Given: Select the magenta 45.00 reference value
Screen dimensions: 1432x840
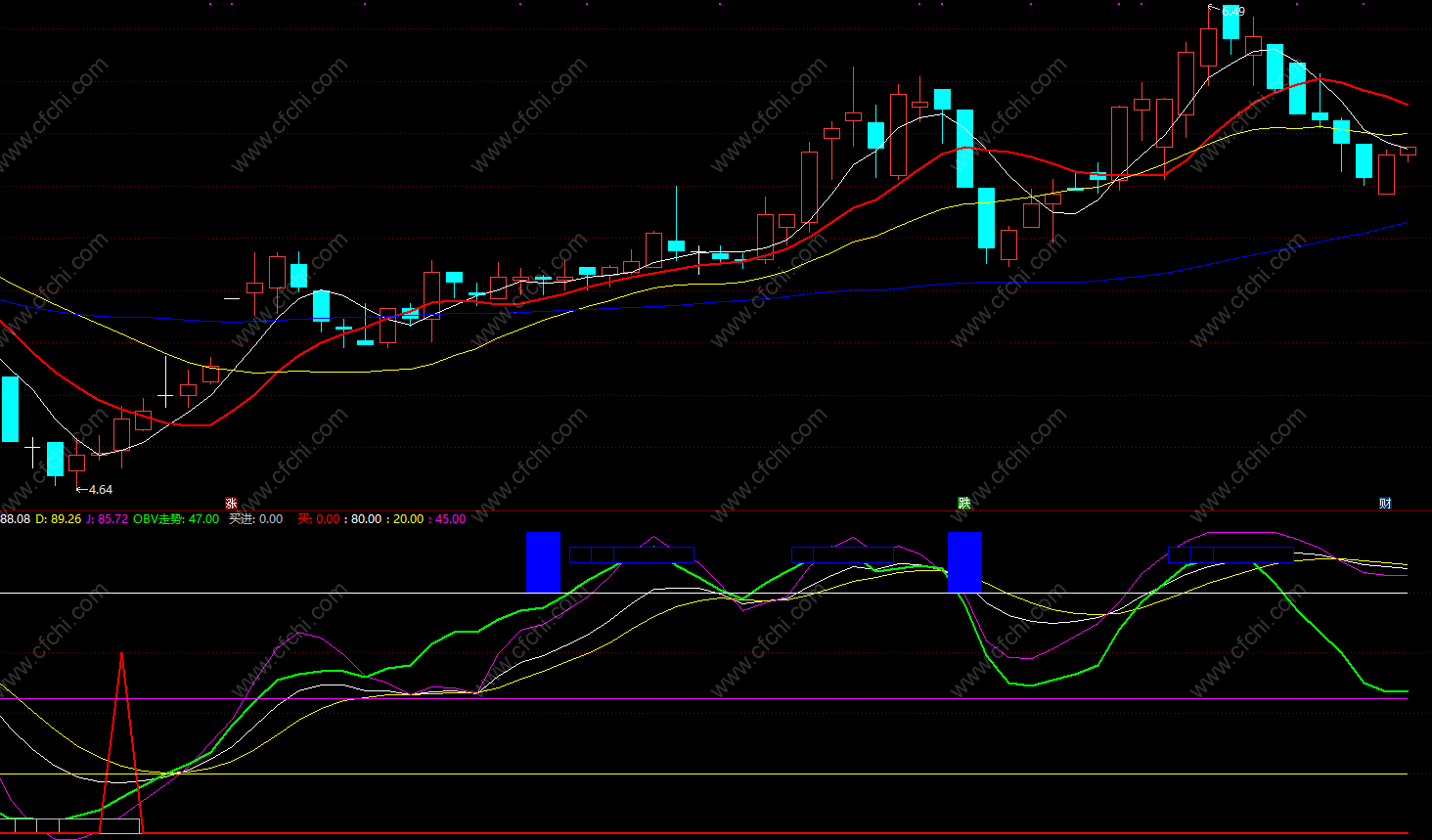Looking at the screenshot, I should coord(451,519).
